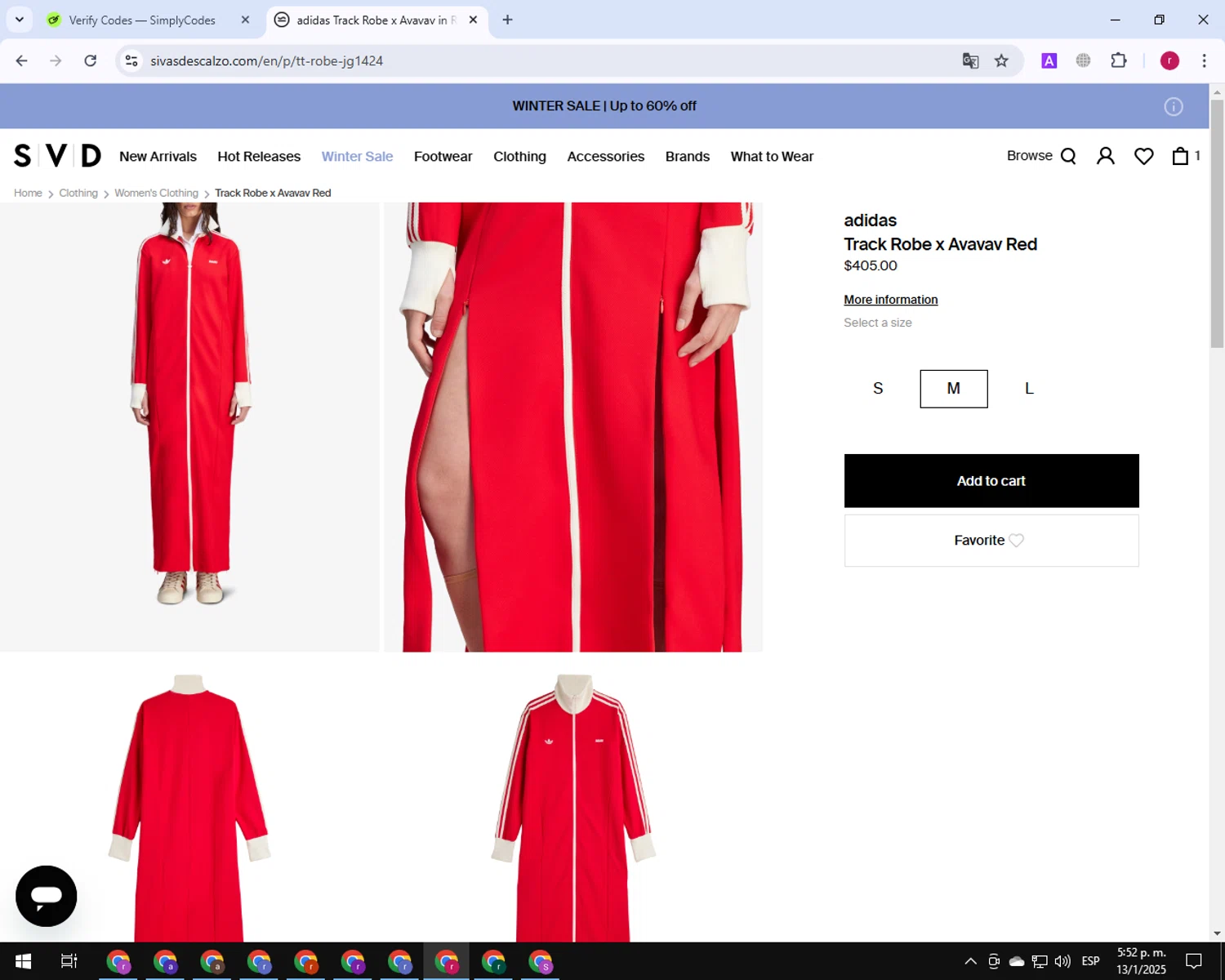This screenshot has height=980, width=1225.
Task: Open the New Arrivals menu
Action: click(158, 156)
